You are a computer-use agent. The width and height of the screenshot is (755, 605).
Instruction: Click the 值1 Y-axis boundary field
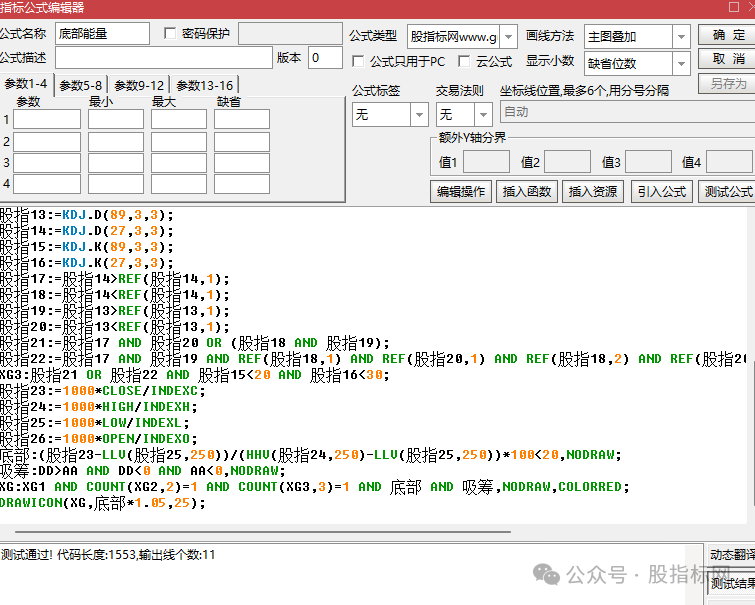point(486,162)
